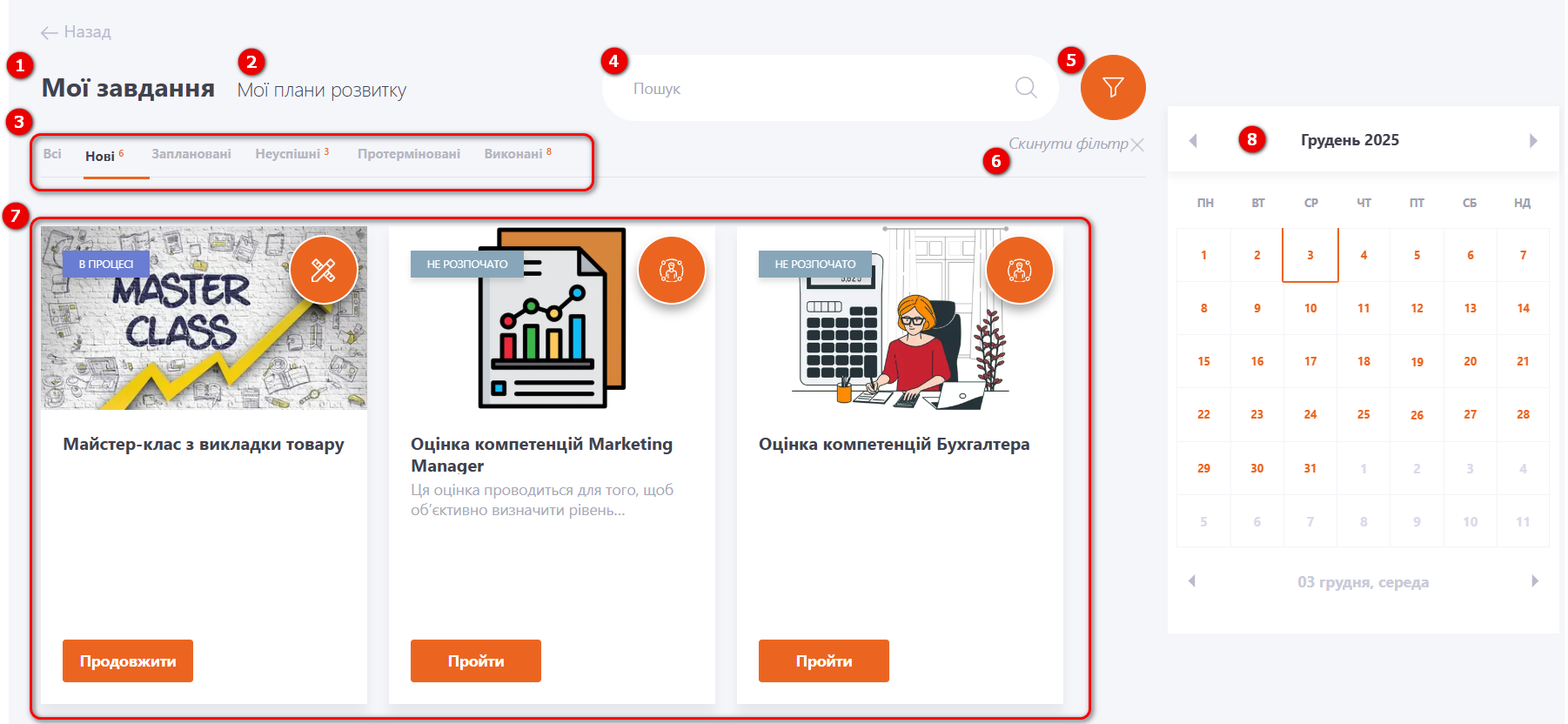Click the magnifier icon in search box

(1026, 88)
